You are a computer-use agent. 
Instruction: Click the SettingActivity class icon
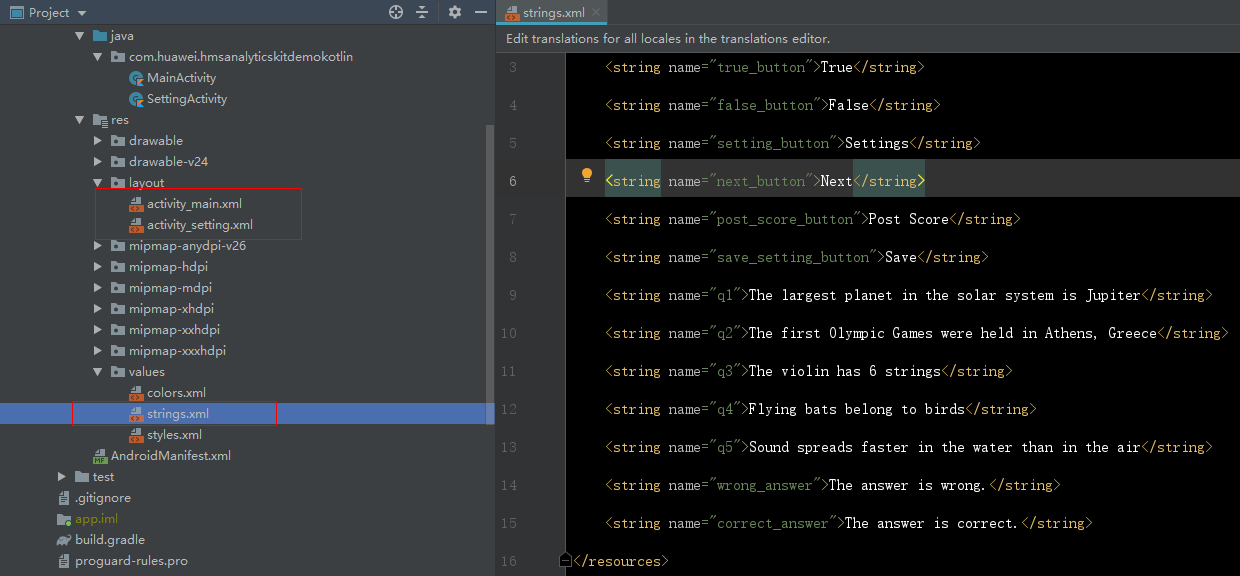(x=136, y=99)
